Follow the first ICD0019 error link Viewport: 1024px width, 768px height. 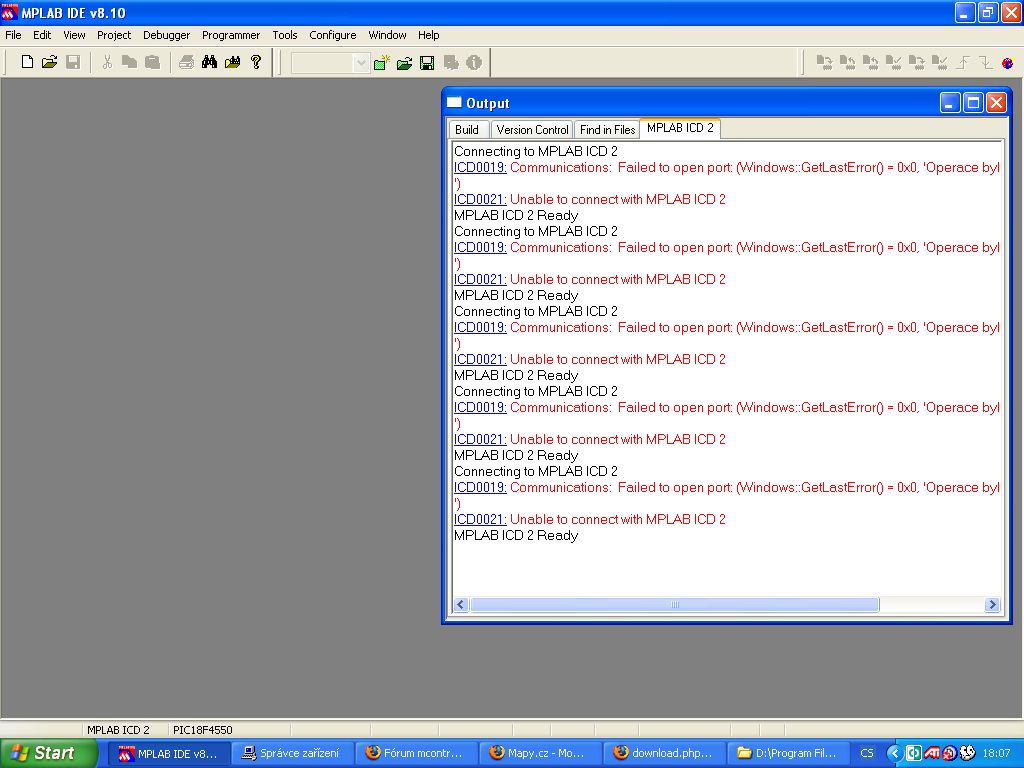coord(480,167)
